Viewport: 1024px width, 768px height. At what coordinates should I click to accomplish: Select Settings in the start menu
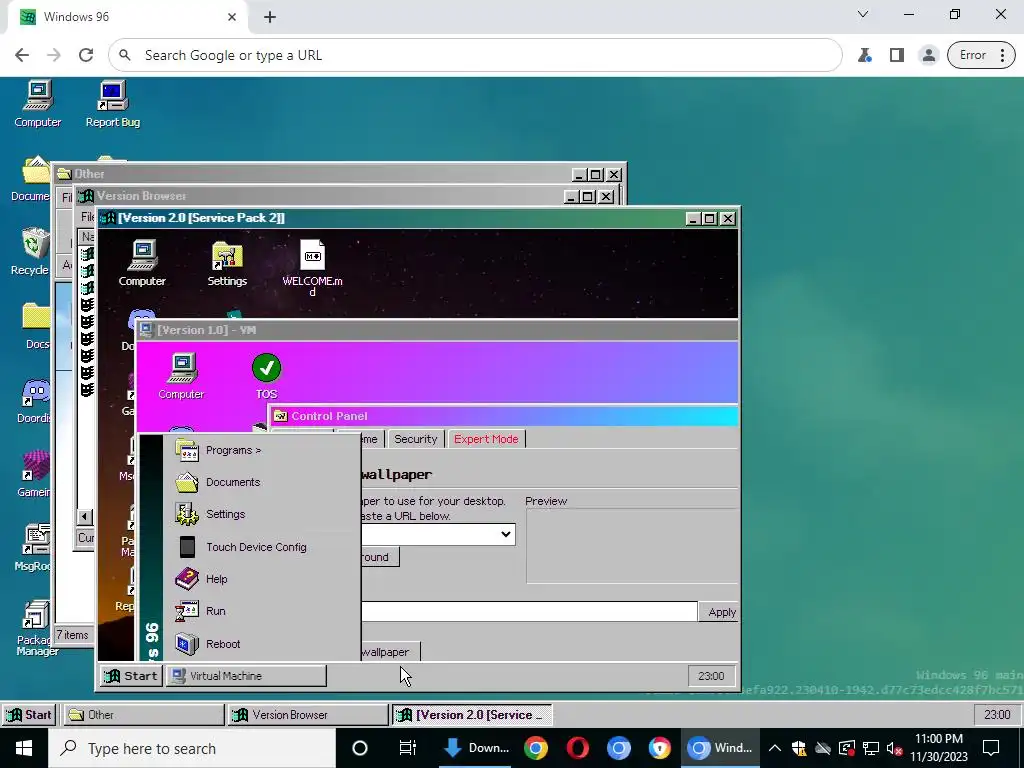(263, 514)
